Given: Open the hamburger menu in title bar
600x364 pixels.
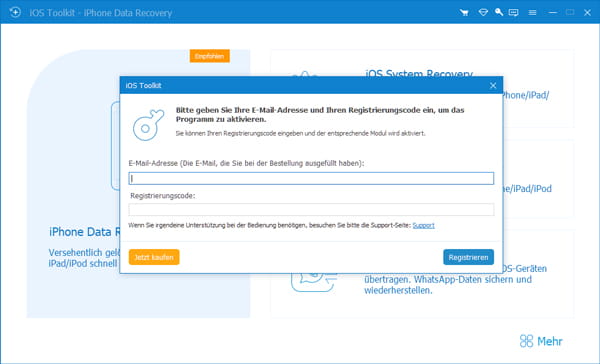Looking at the screenshot, I should (x=532, y=13).
